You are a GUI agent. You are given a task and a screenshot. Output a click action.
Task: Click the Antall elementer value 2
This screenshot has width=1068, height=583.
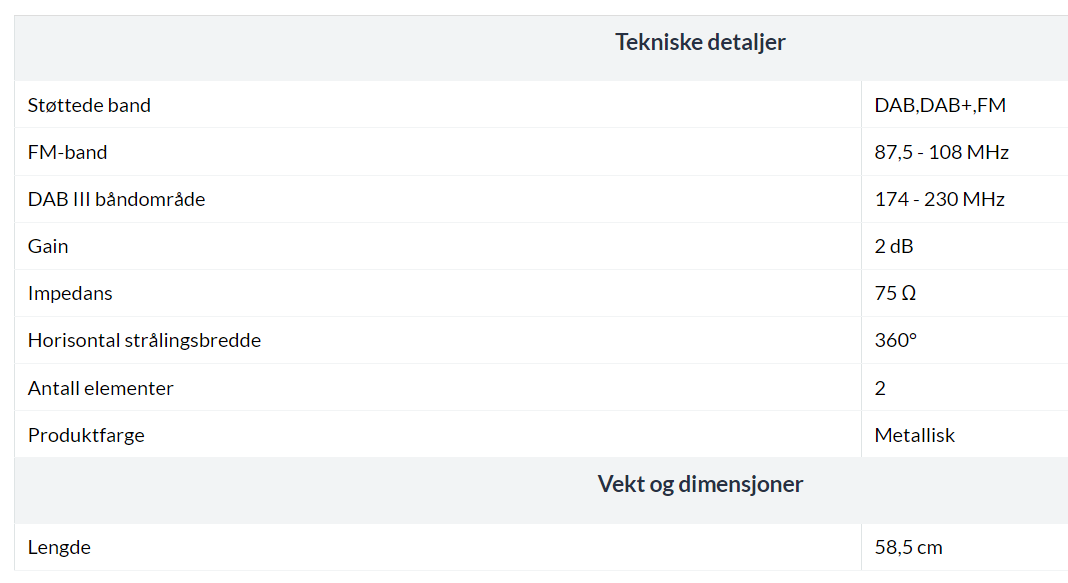880,388
